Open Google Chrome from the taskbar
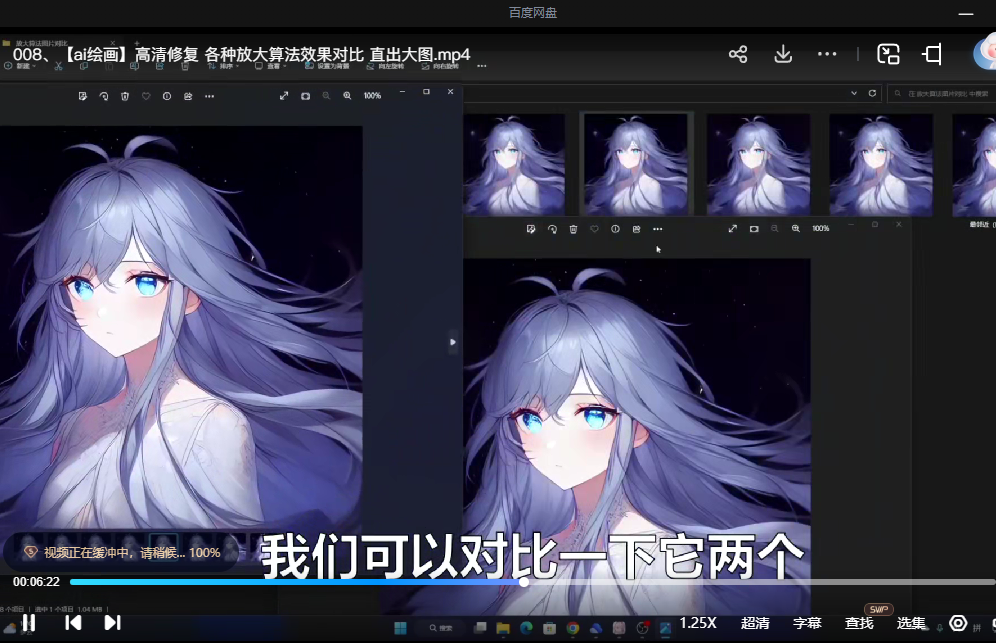Screen dimensions: 996x643 [x=573, y=628]
